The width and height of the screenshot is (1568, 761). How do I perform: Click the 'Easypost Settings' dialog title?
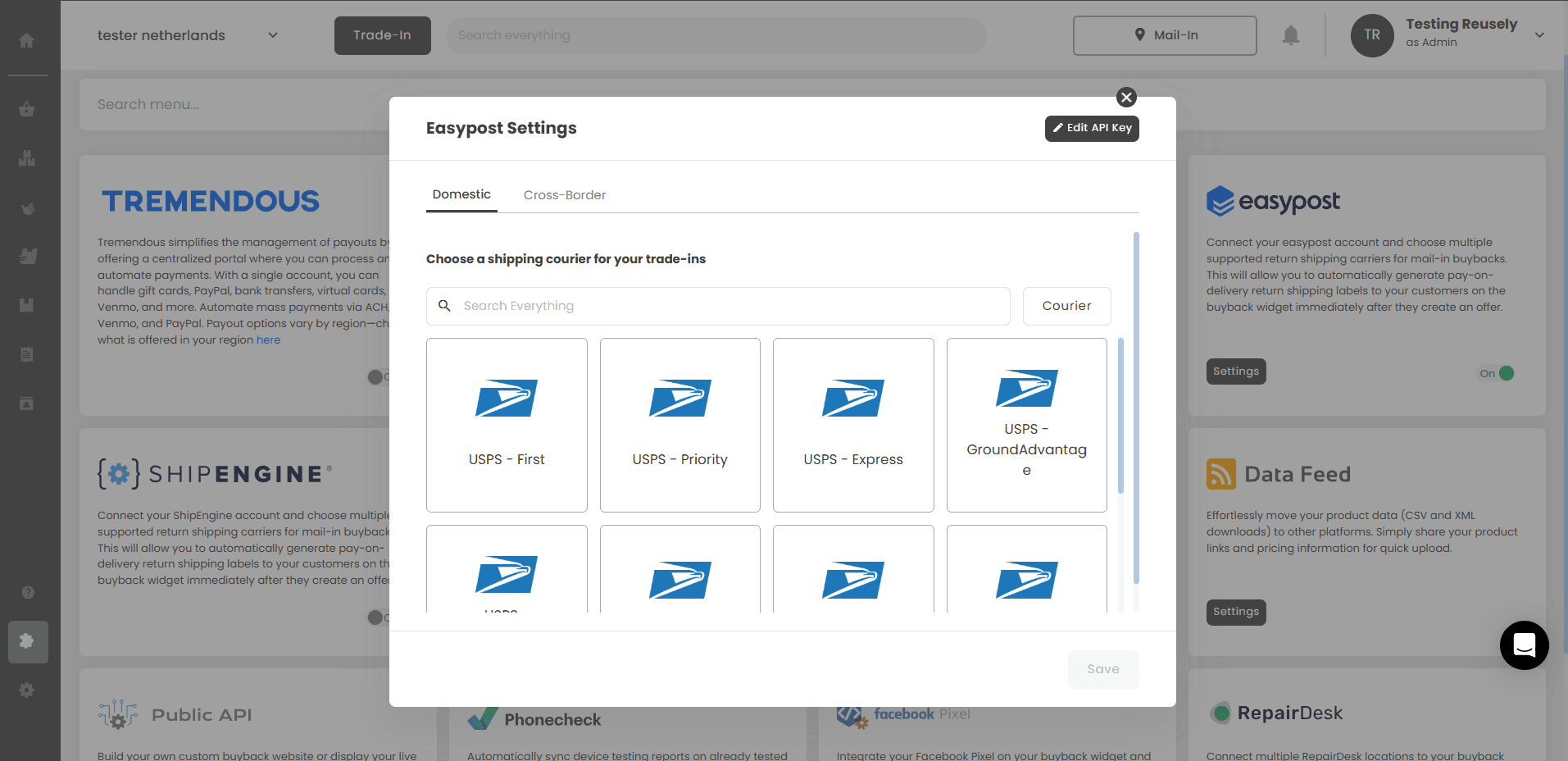[x=502, y=128]
